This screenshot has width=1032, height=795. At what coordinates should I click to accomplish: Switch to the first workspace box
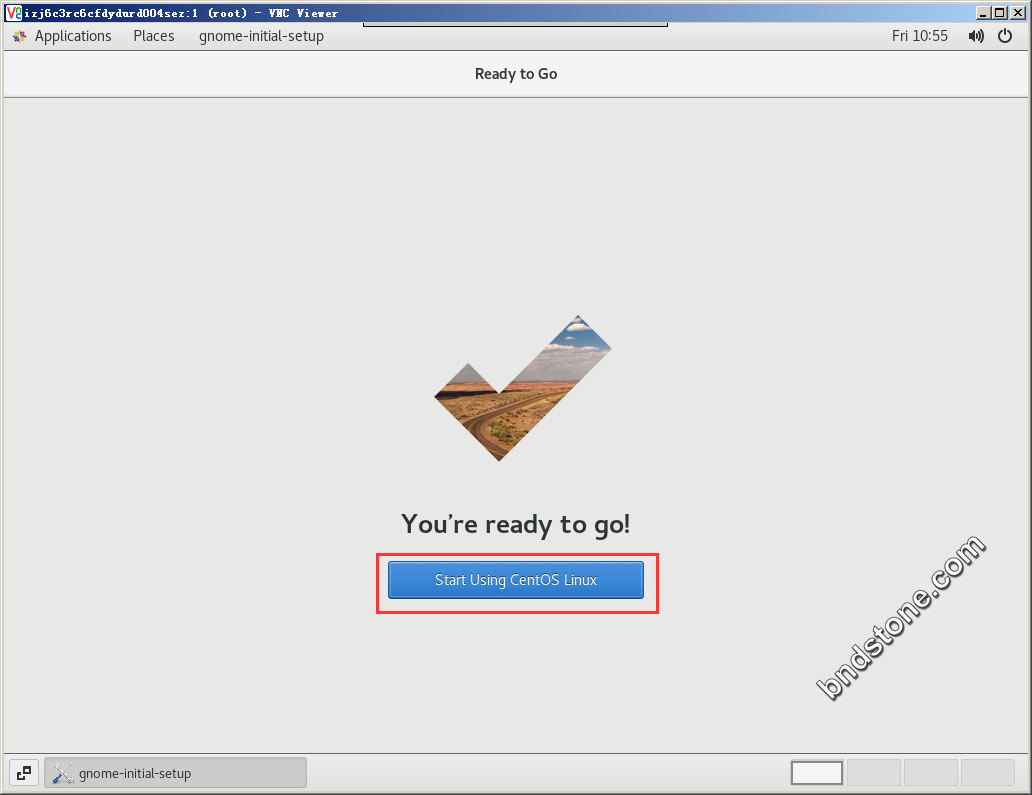click(817, 773)
